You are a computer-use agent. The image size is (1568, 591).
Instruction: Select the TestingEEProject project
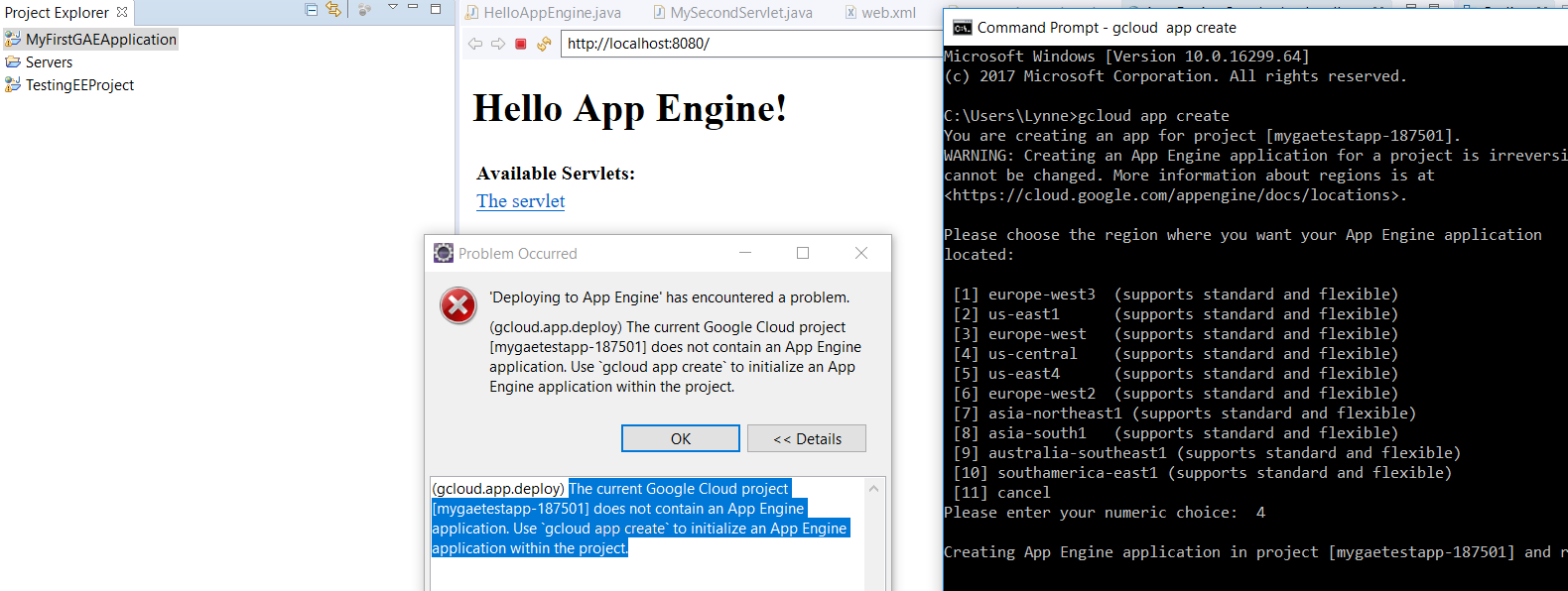point(79,85)
